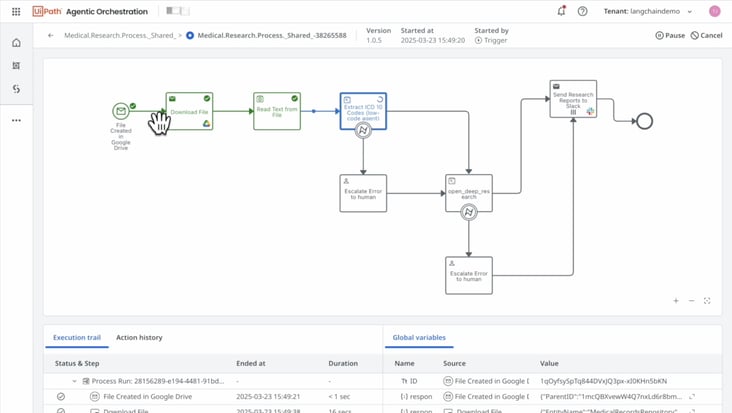Select the Extract ICD 10 Codes node
Viewport: 732px width, 413px height.
(363, 109)
